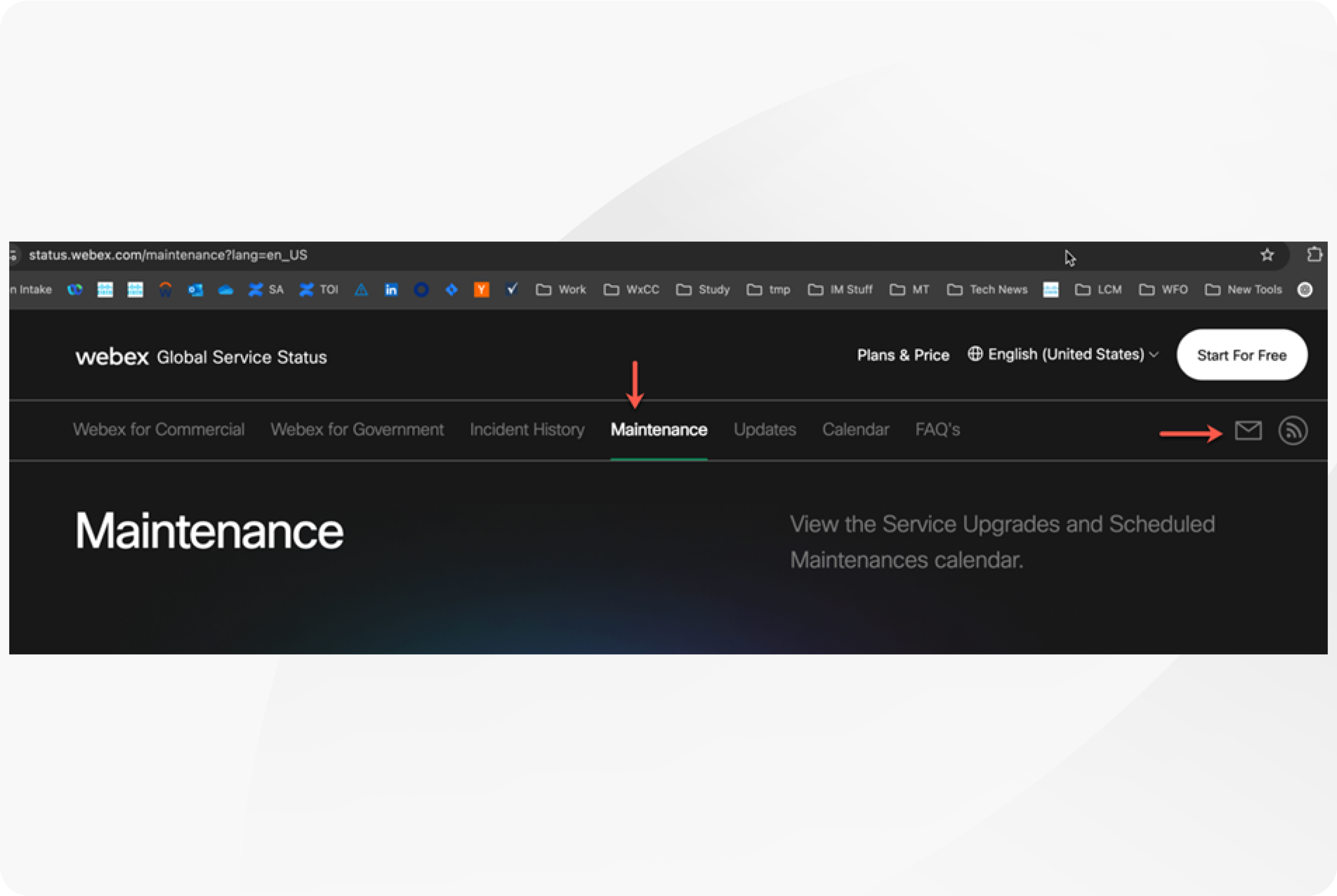Open the Workday bookmark icon
Image resolution: width=1337 pixels, height=896 pixels.
point(165,290)
